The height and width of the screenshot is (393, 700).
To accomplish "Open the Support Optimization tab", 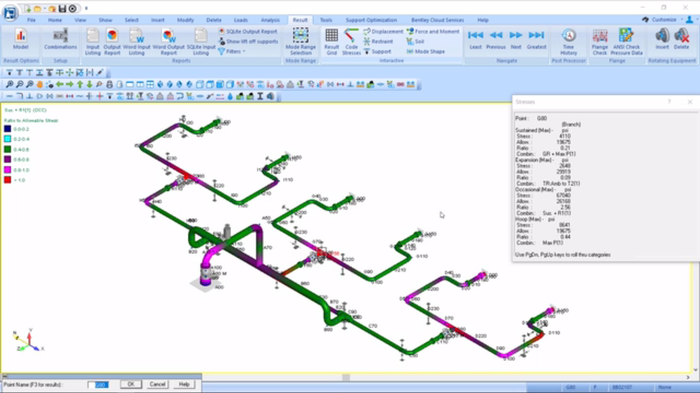I will tap(371, 20).
